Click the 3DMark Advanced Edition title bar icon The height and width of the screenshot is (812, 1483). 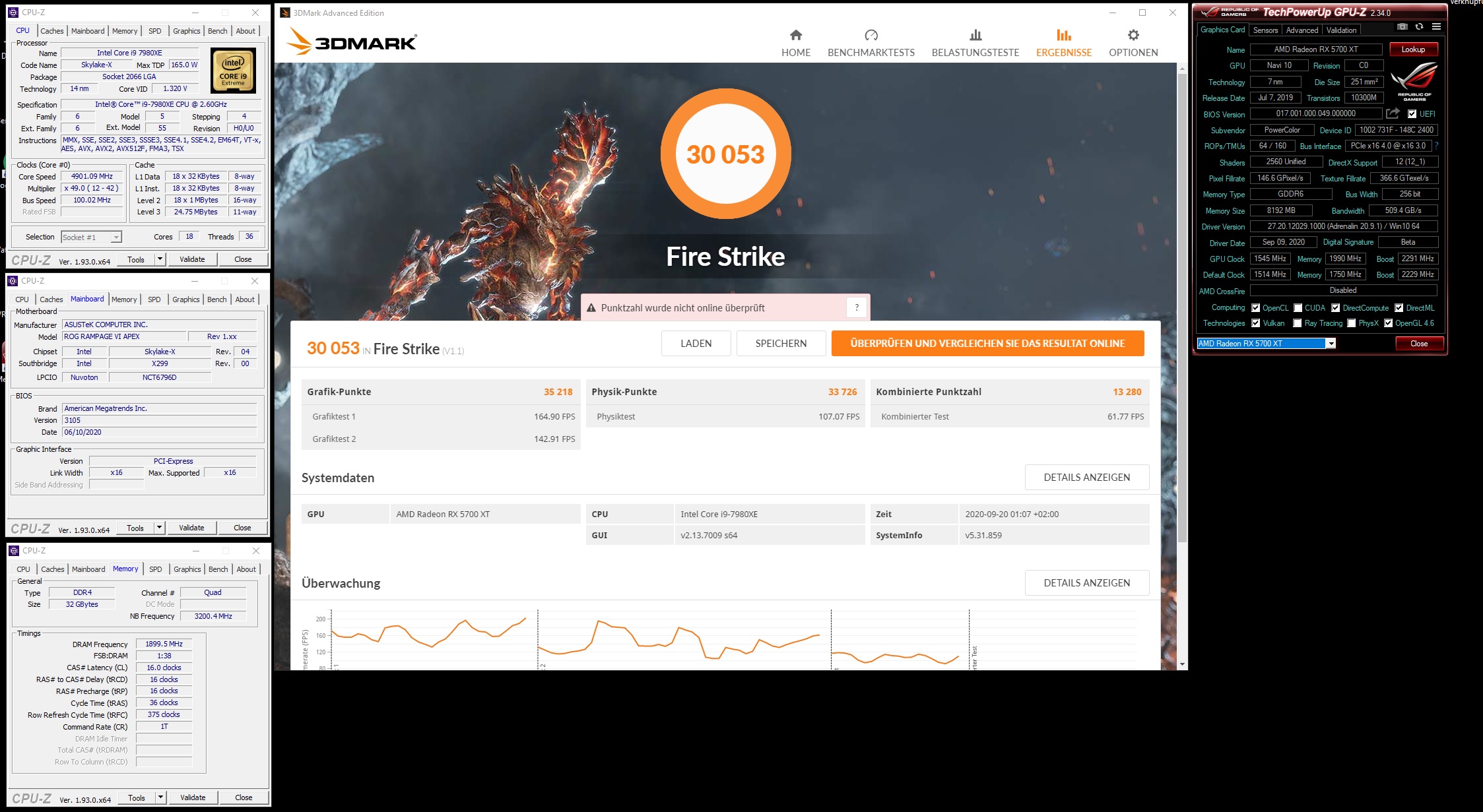(284, 13)
